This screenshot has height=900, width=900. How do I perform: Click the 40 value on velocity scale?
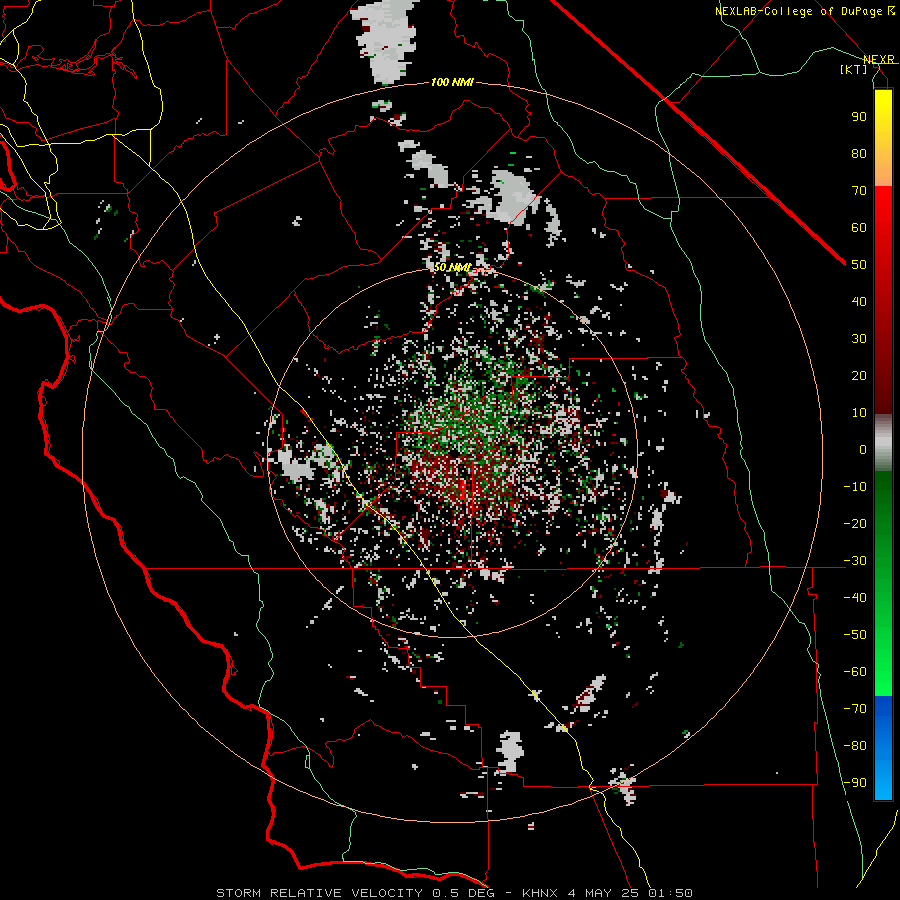(x=859, y=301)
